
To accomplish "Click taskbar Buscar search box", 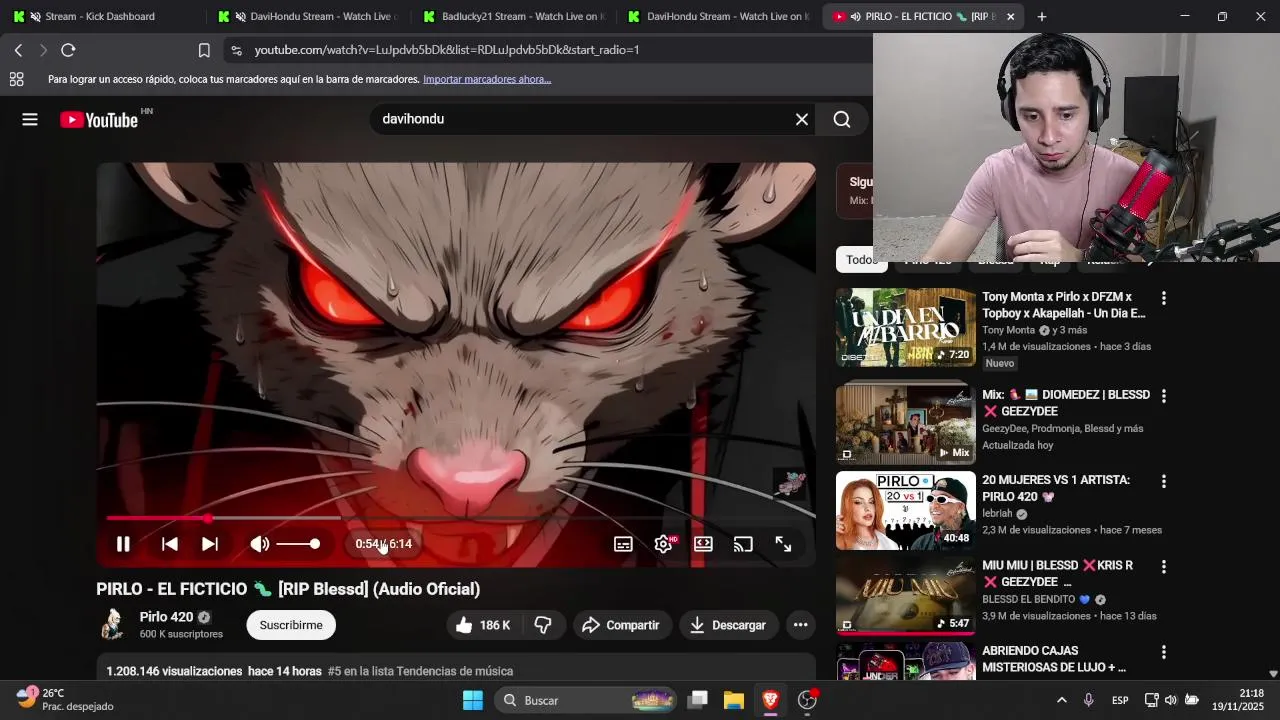I will [x=585, y=700].
